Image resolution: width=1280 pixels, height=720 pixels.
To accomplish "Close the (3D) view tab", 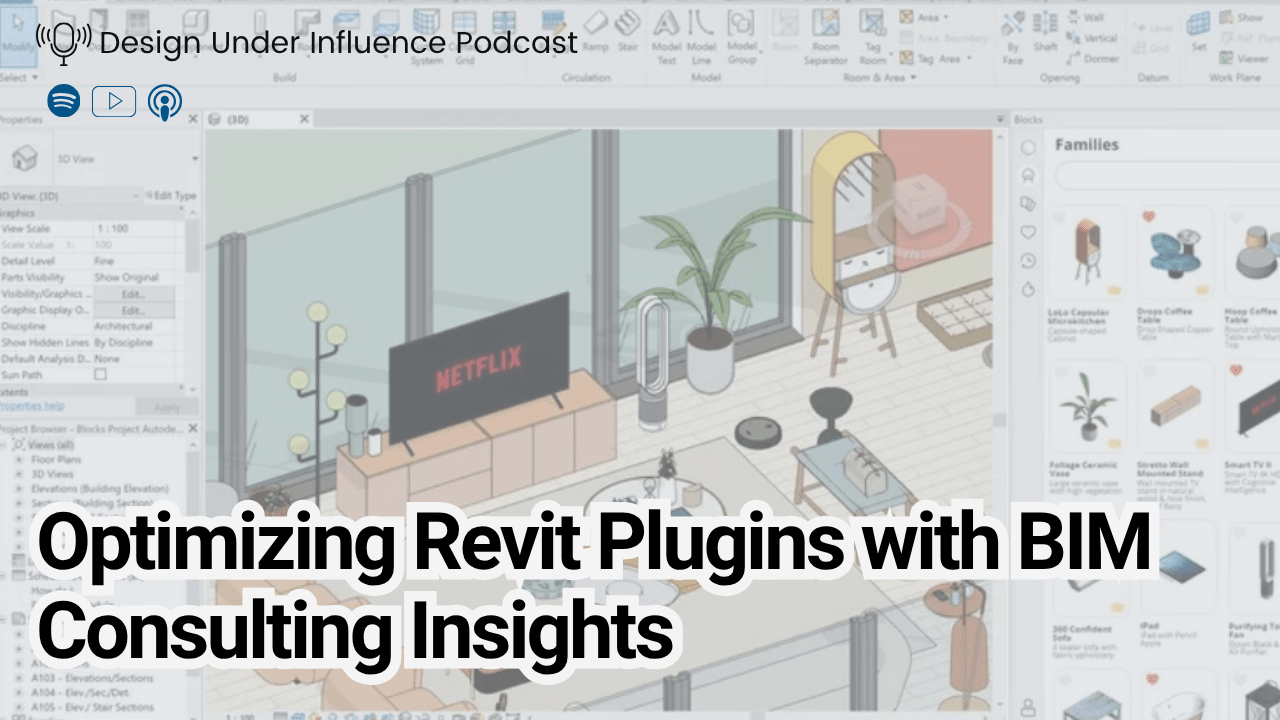I will pyautogui.click(x=305, y=119).
